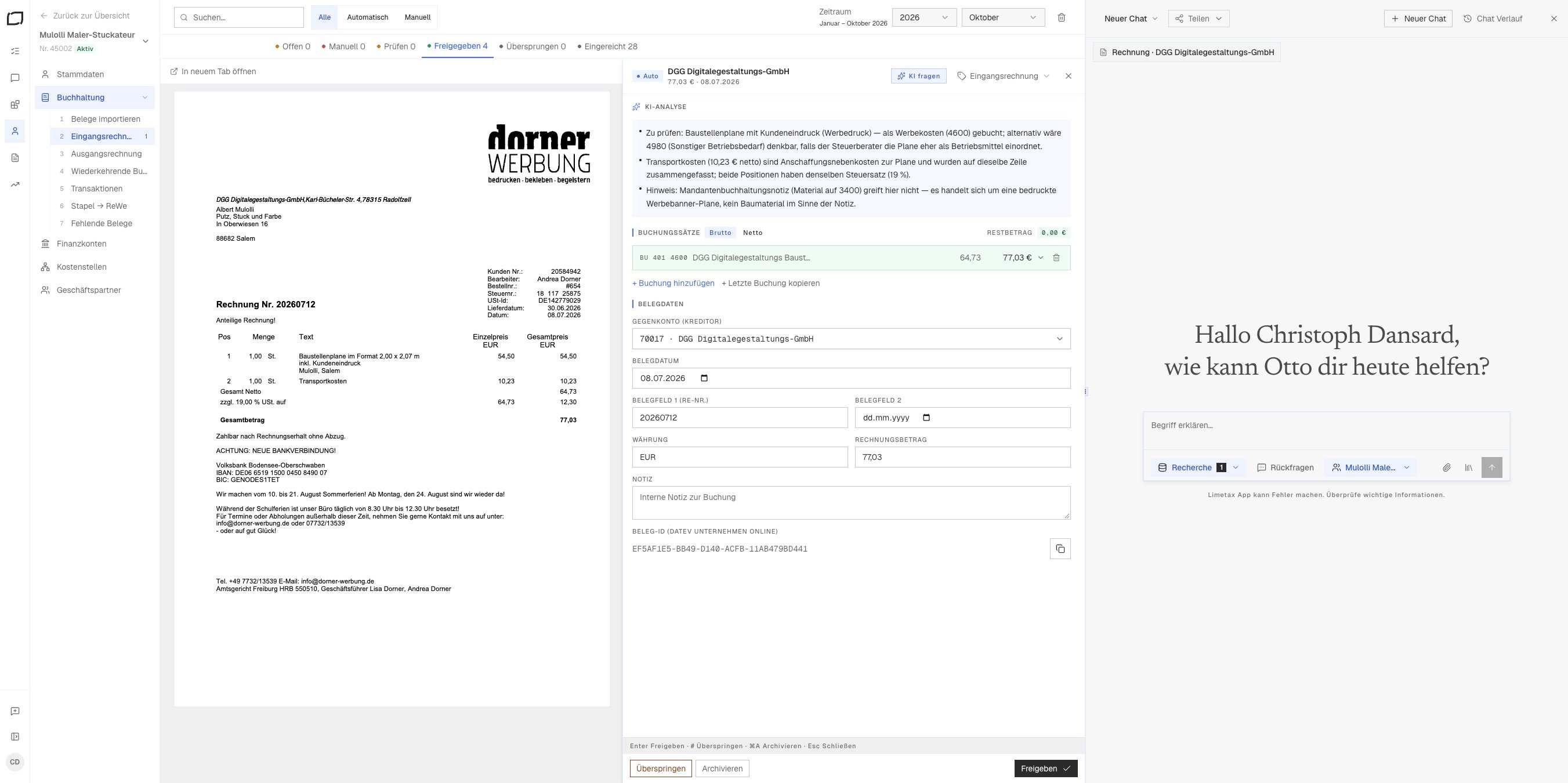Viewport: 1568px width, 783px height.
Task: Click the Überspringen button
Action: tap(660, 768)
